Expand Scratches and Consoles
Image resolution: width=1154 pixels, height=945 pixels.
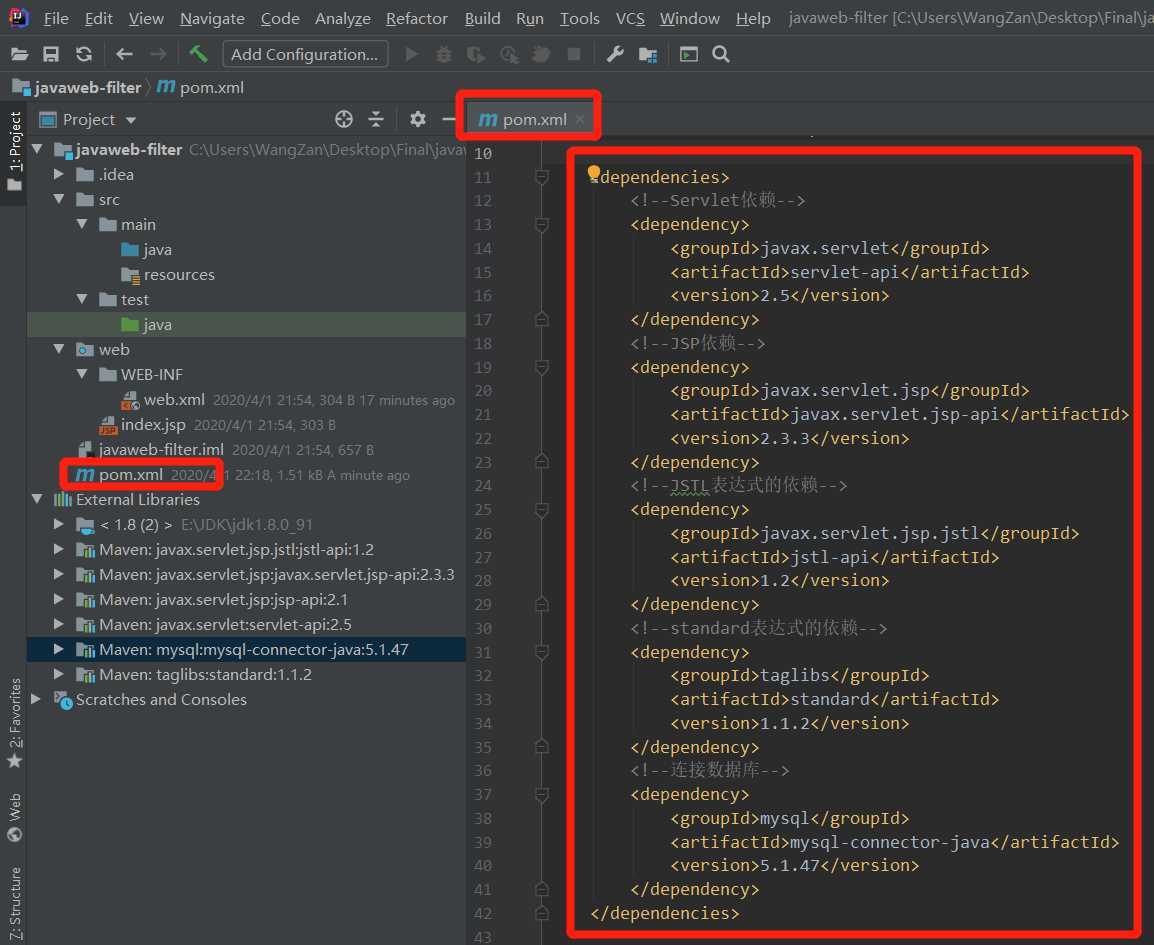pyautogui.click(x=35, y=700)
